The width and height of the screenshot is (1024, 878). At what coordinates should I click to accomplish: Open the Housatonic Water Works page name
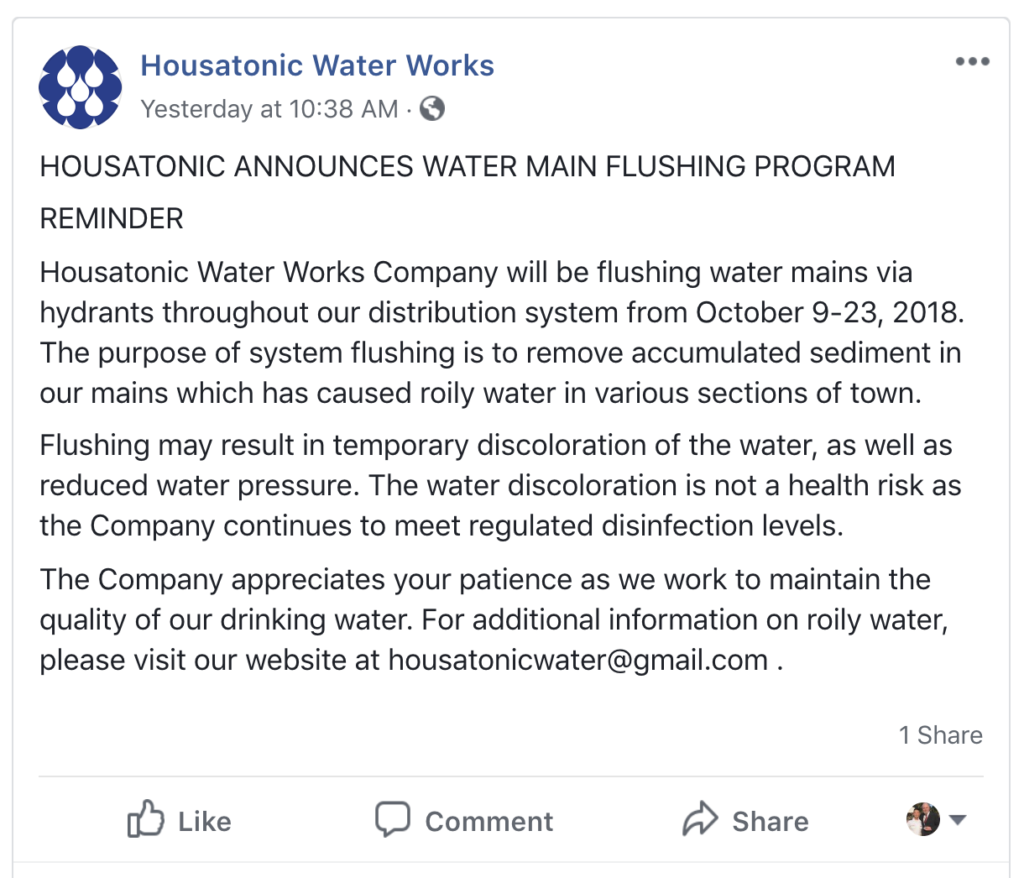[x=317, y=65]
